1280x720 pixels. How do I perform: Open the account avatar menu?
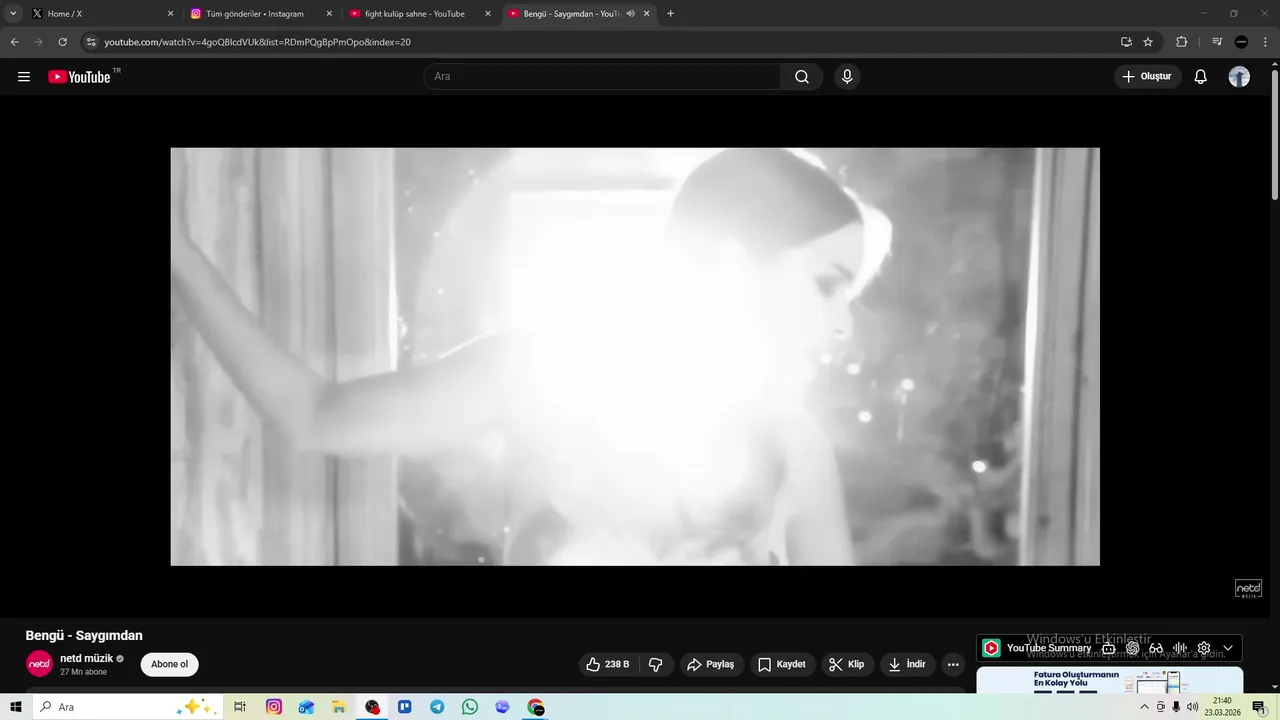pyautogui.click(x=1239, y=77)
